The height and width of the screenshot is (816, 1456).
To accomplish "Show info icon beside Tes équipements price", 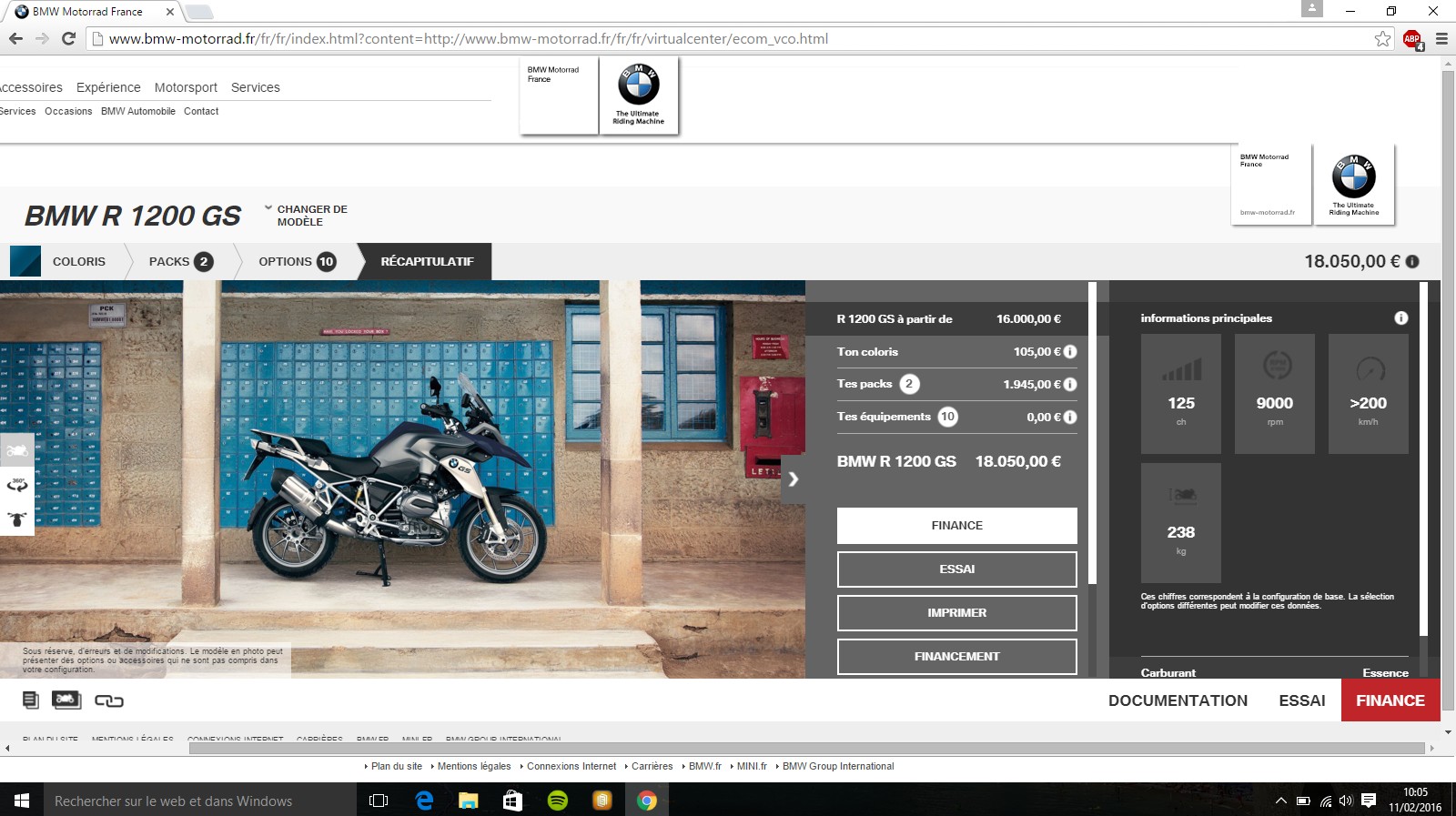I will pyautogui.click(x=1070, y=417).
